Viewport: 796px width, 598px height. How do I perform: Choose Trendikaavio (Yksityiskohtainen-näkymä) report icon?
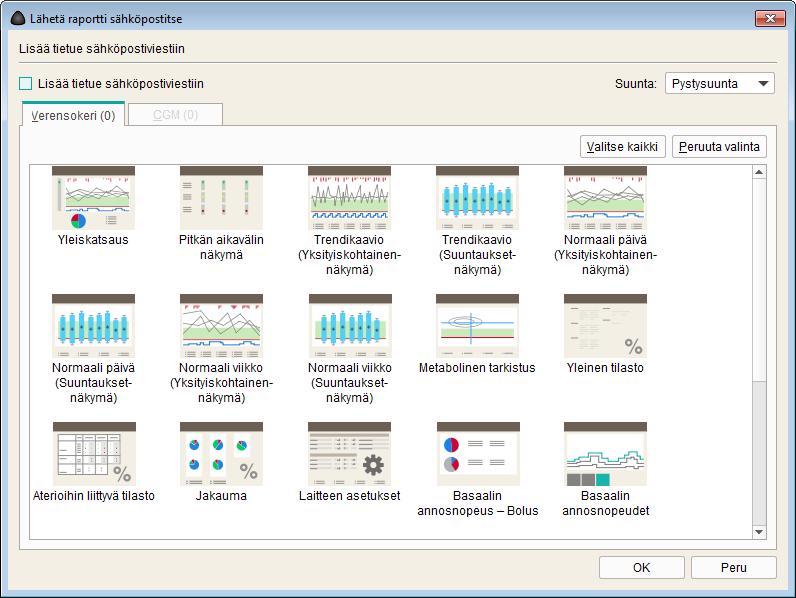[x=349, y=198]
